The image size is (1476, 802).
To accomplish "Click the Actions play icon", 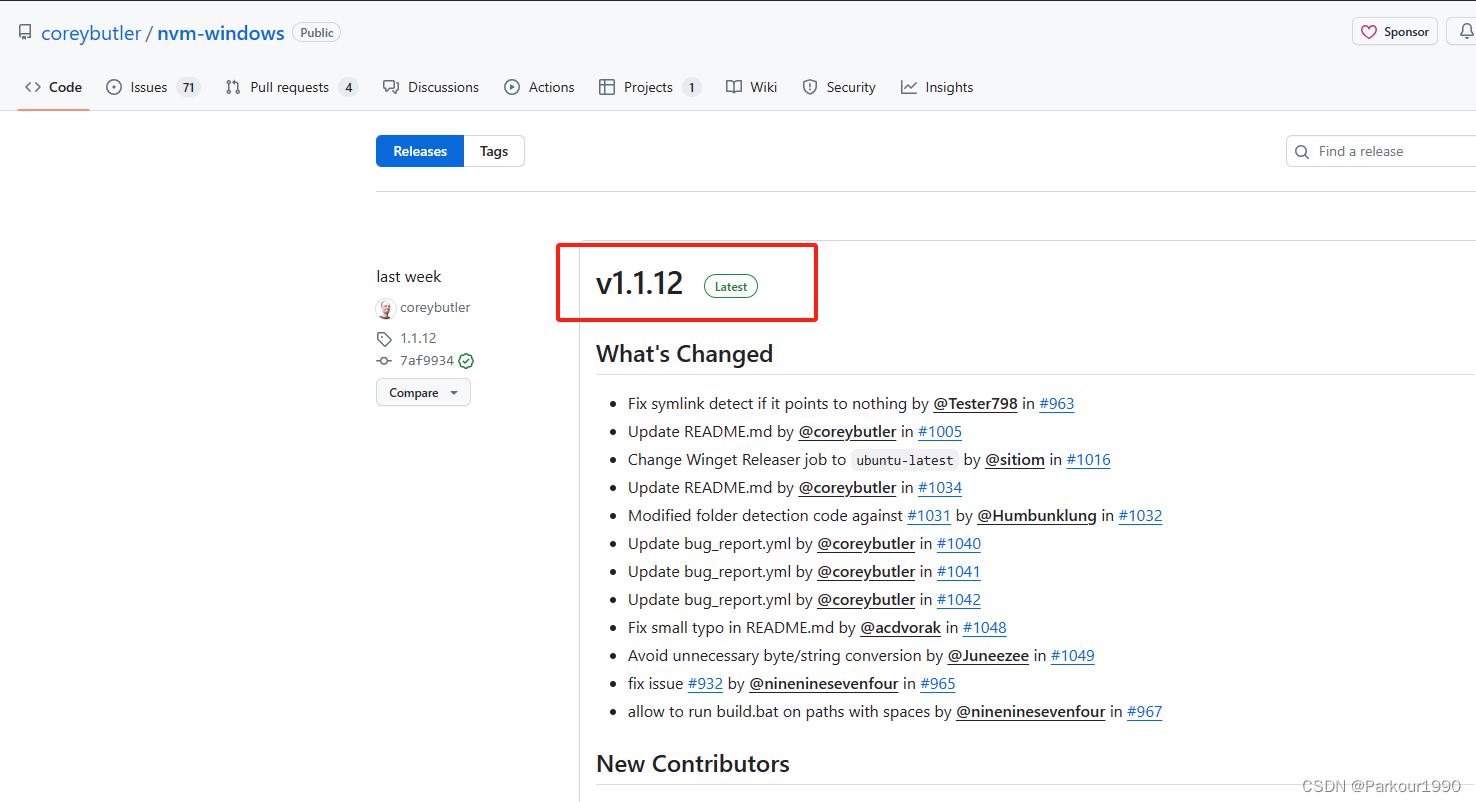I will (512, 87).
